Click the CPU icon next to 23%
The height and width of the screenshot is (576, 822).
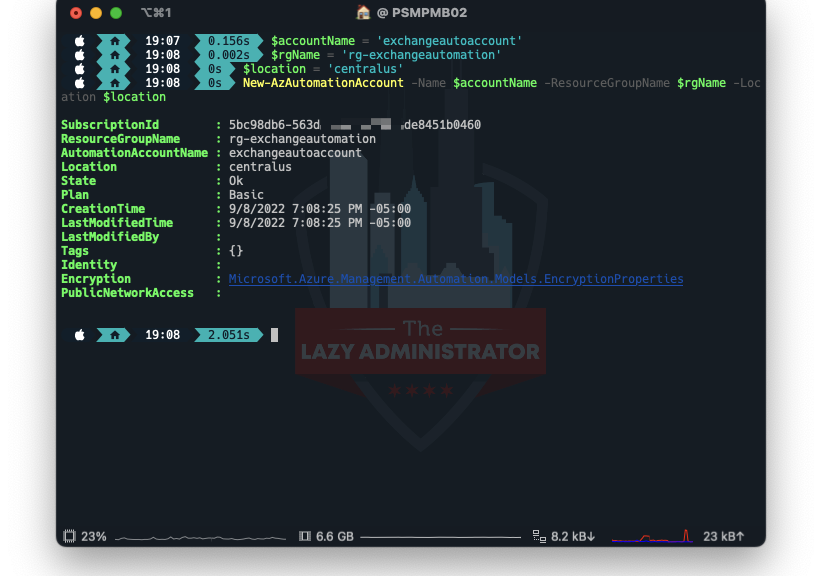pos(69,536)
